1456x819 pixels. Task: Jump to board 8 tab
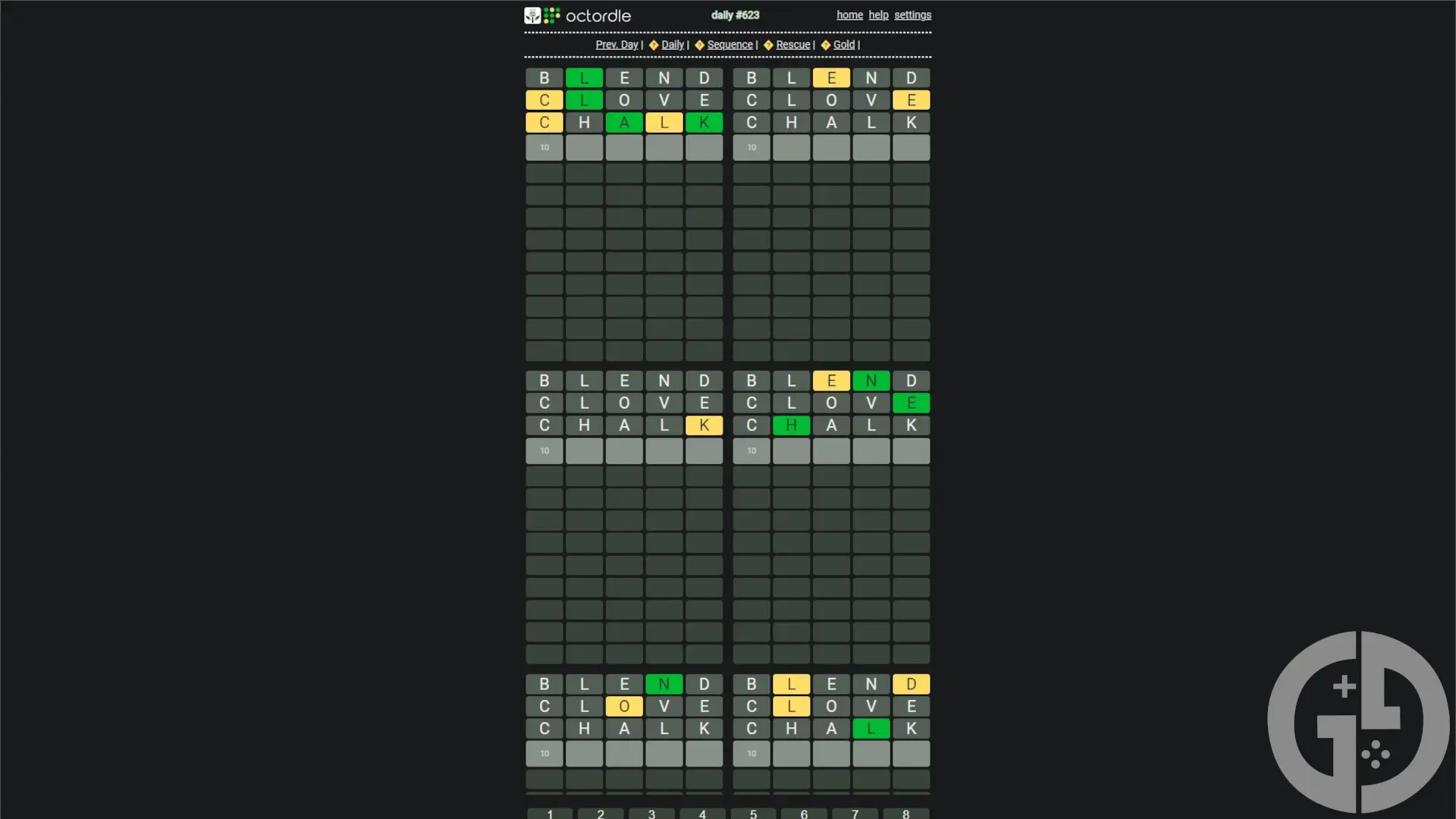(x=905, y=813)
